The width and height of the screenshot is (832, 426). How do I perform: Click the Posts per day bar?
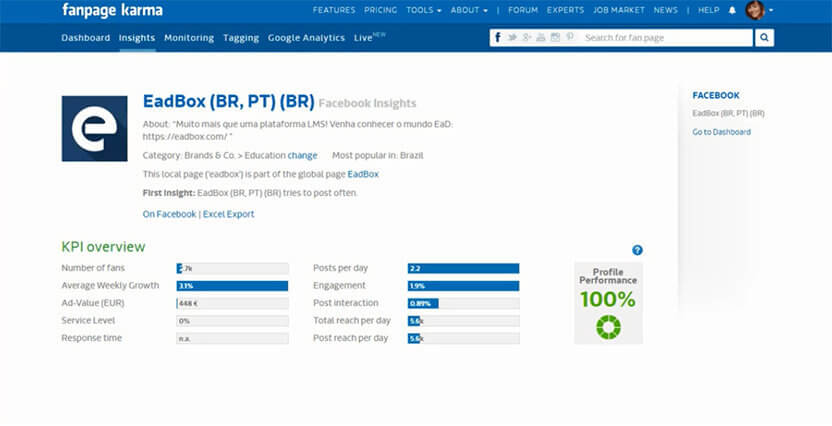(463, 268)
